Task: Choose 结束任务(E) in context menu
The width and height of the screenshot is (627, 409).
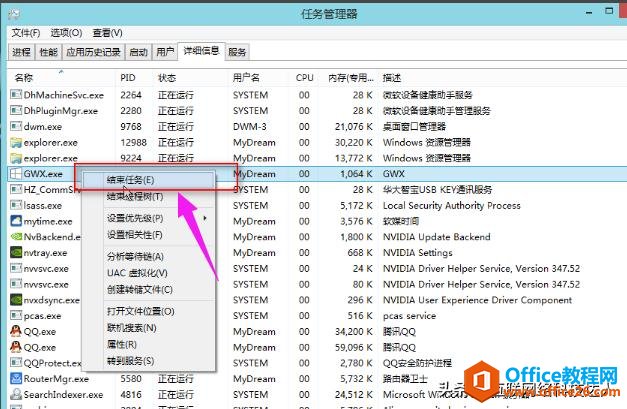Action: tap(148, 180)
